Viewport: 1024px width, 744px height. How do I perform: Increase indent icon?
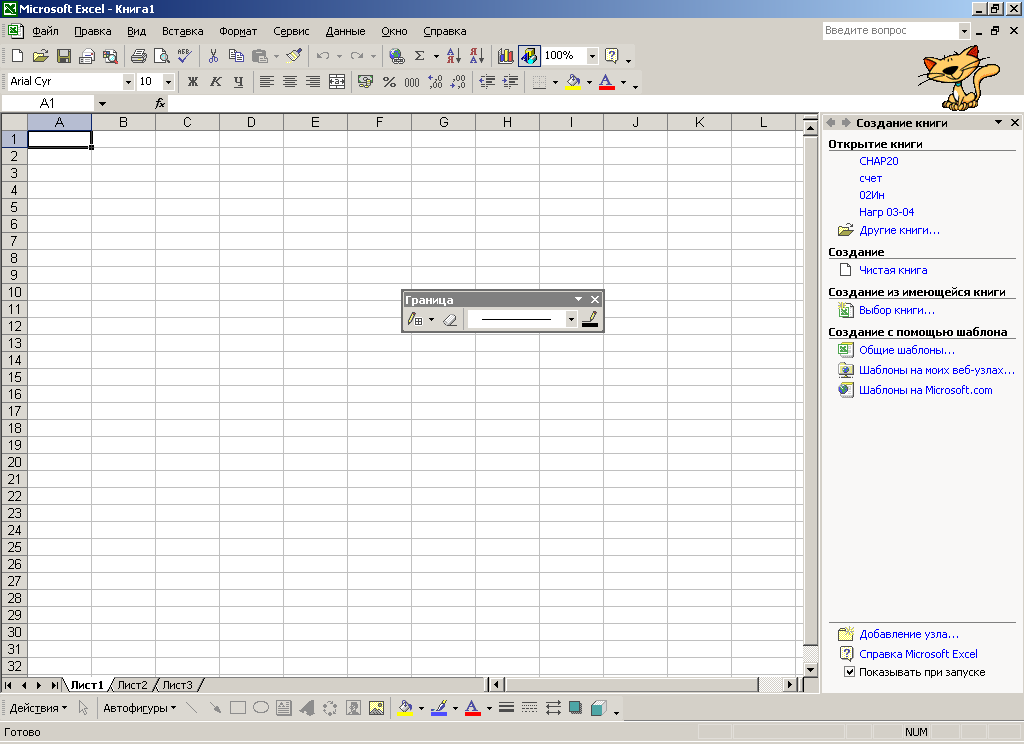[510, 82]
